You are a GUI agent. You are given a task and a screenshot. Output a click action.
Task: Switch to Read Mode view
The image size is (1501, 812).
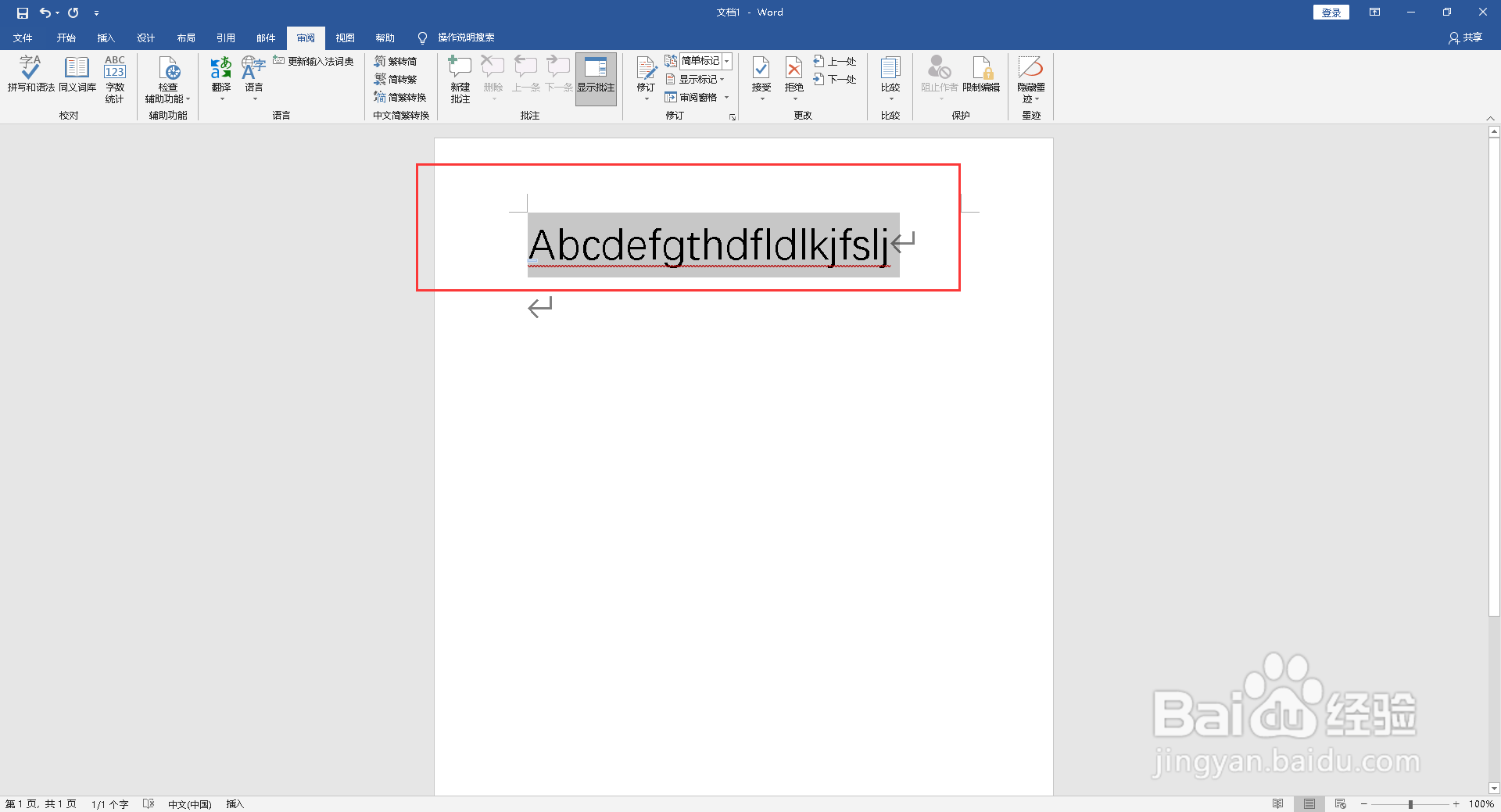(x=1277, y=804)
